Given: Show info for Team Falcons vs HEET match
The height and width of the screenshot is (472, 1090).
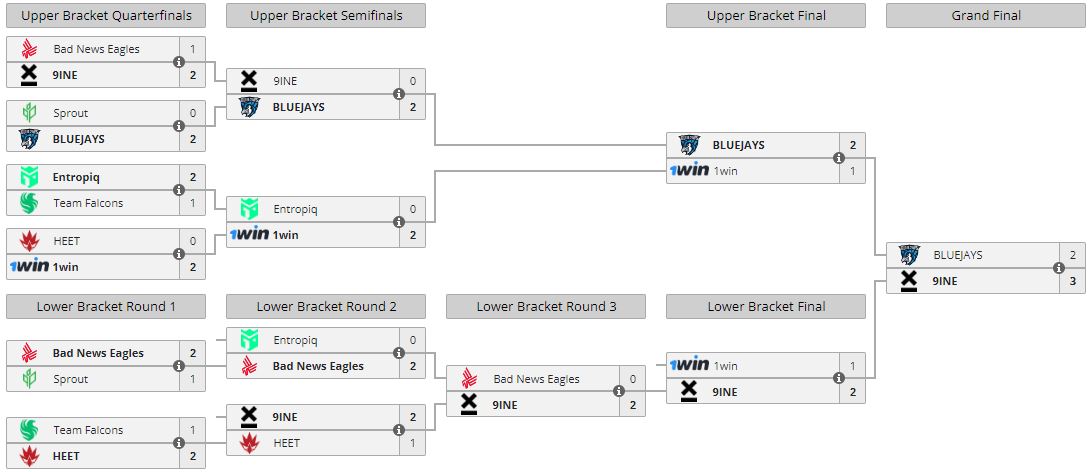Looking at the screenshot, I should pos(179,443).
